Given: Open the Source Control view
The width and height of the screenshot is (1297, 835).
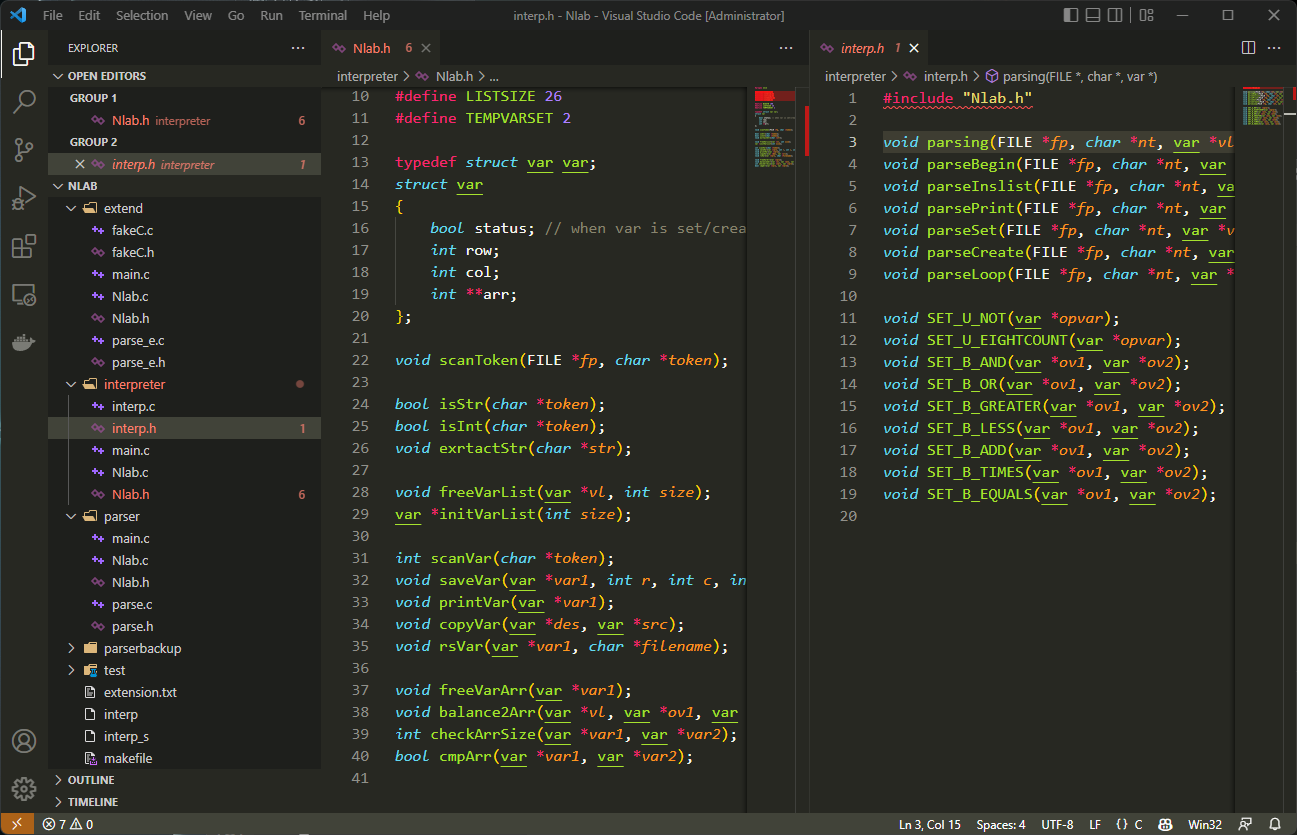Looking at the screenshot, I should 24,150.
